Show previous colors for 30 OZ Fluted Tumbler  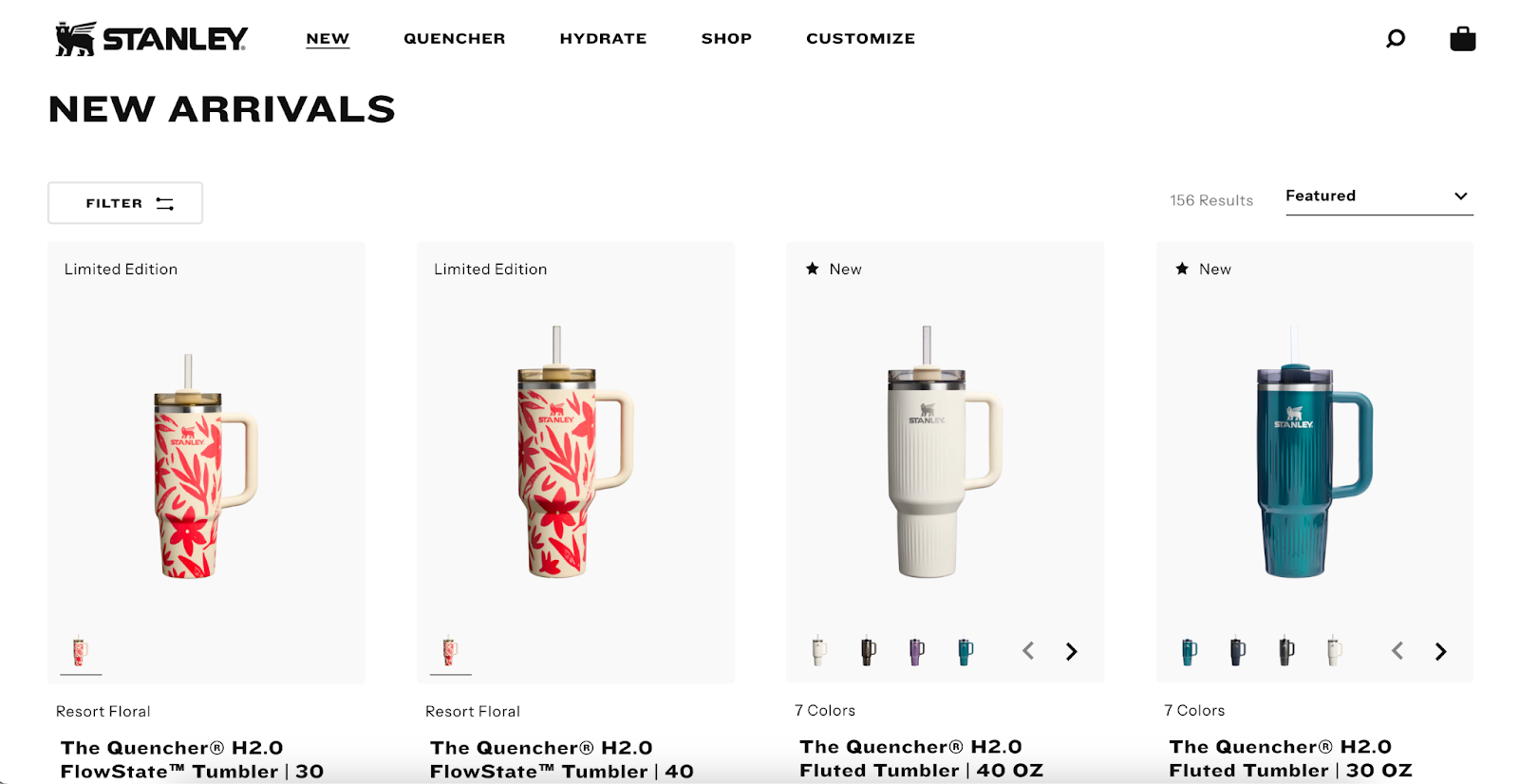[x=1397, y=651]
